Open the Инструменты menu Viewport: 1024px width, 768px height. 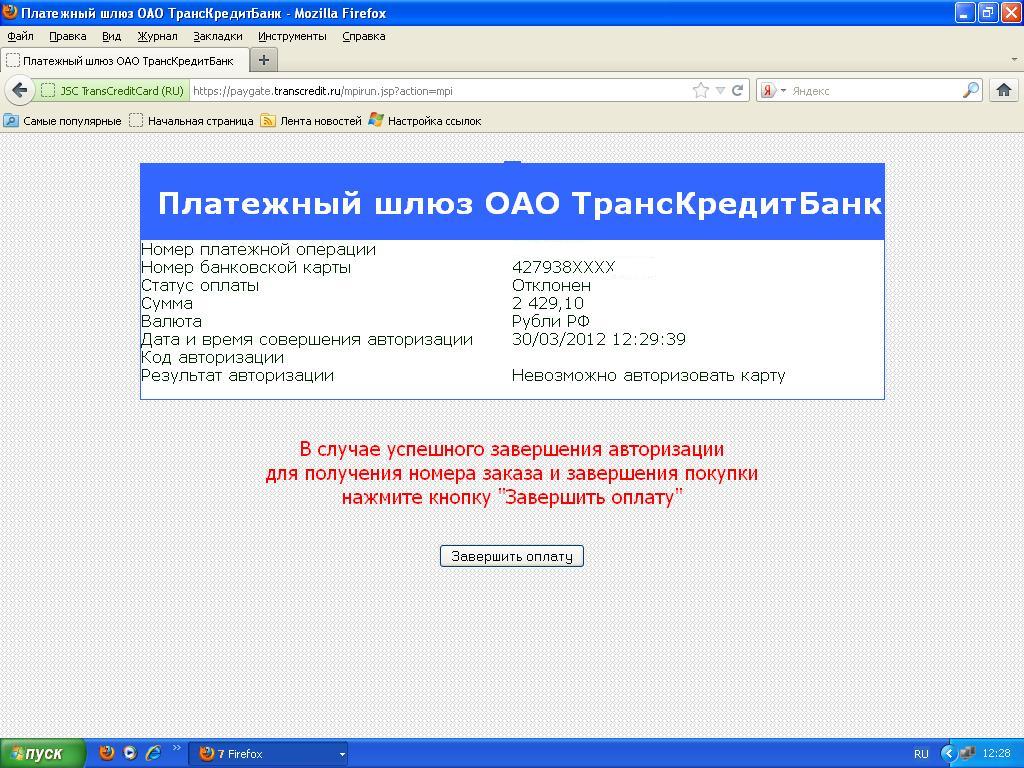(x=292, y=36)
